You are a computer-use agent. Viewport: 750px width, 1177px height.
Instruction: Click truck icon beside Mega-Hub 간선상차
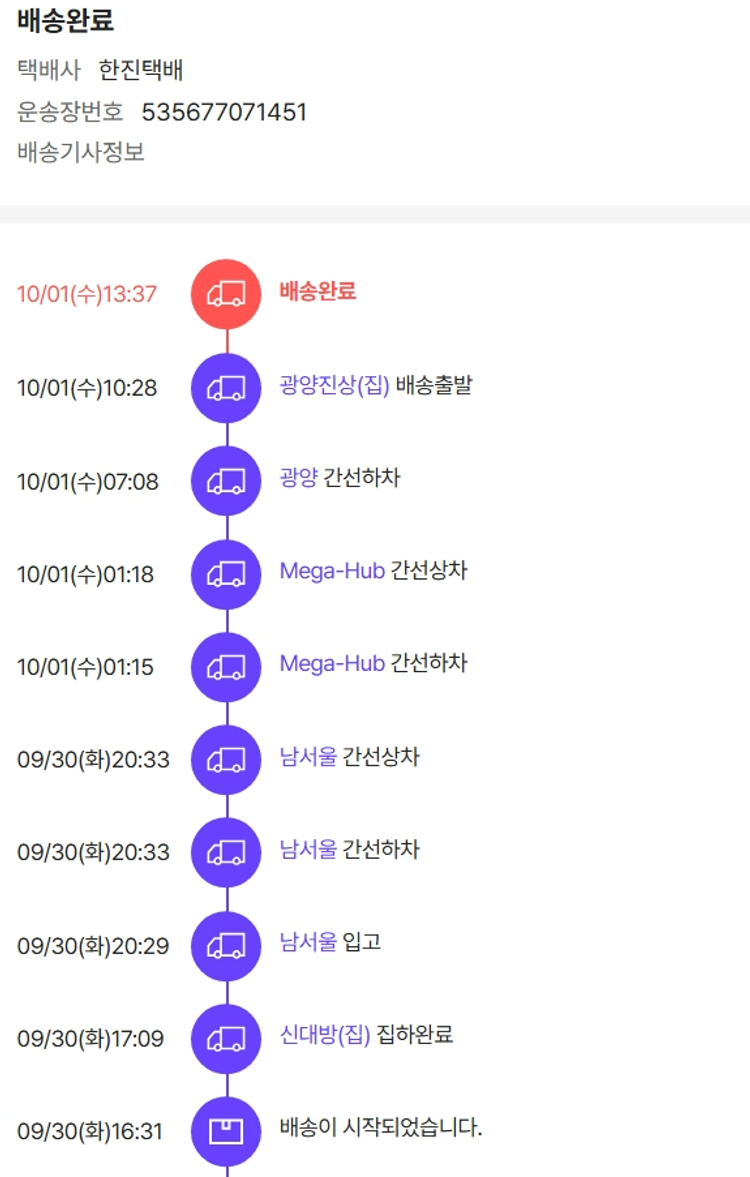226,574
